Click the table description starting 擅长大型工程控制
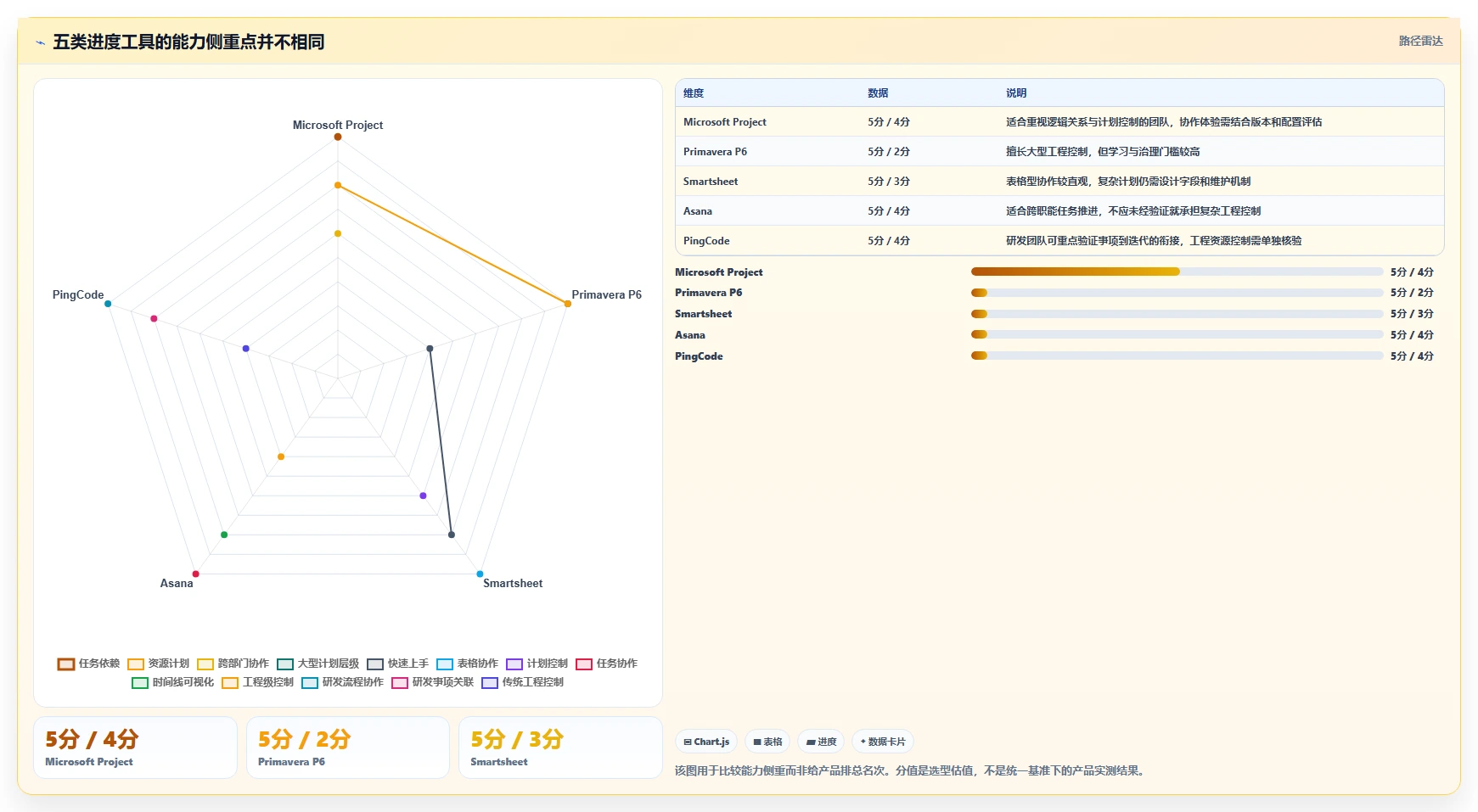This screenshot has height=812, width=1478. (1103, 152)
